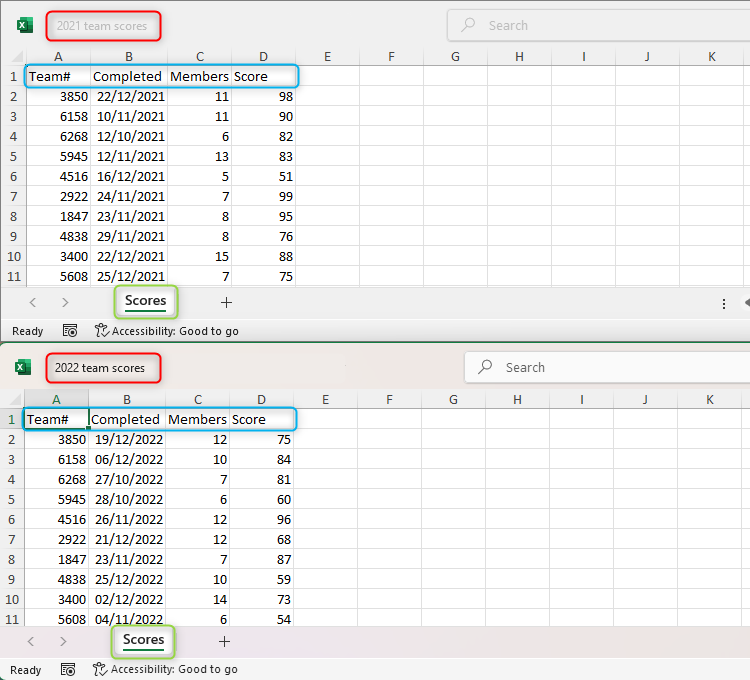Open the Scores sheet tab in the 2021 workbook
The image size is (750, 680).
(146, 301)
